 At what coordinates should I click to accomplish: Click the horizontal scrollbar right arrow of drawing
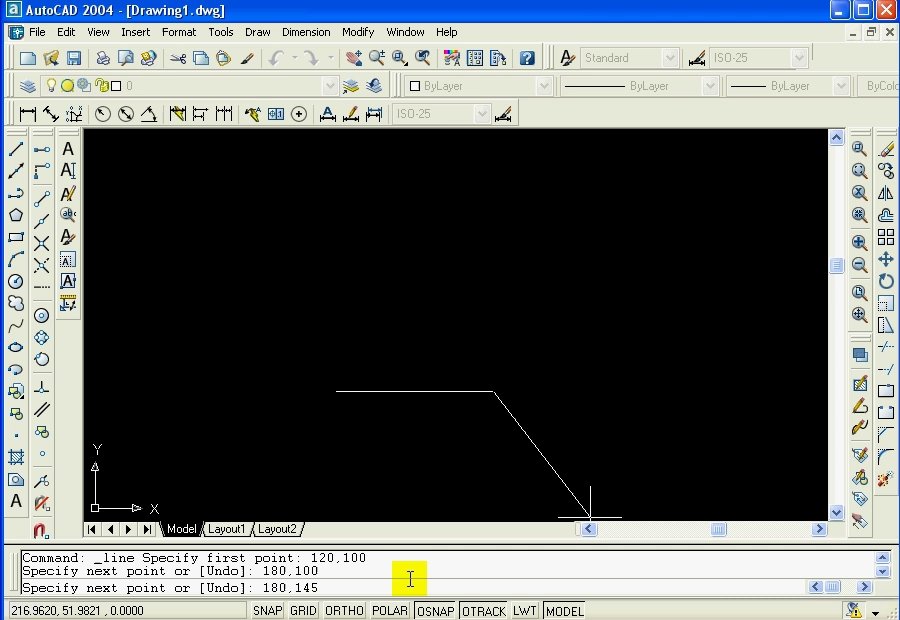pos(819,529)
